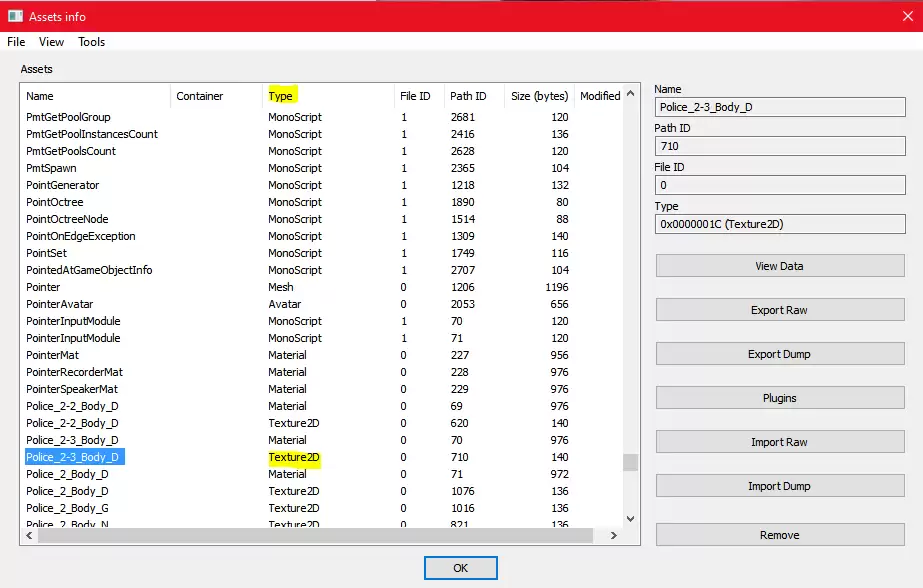
Task: Click the Name input field
Action: (780, 107)
